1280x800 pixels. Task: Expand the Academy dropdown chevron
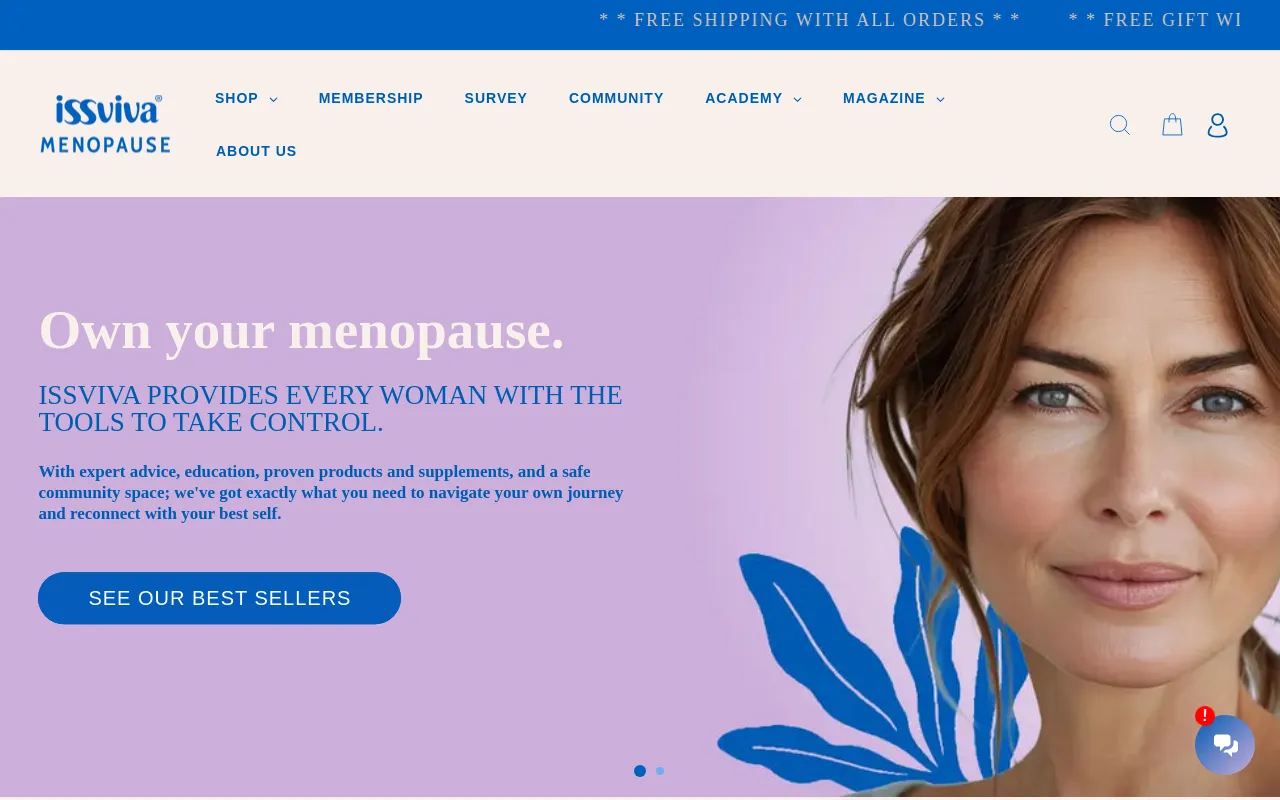(x=797, y=99)
